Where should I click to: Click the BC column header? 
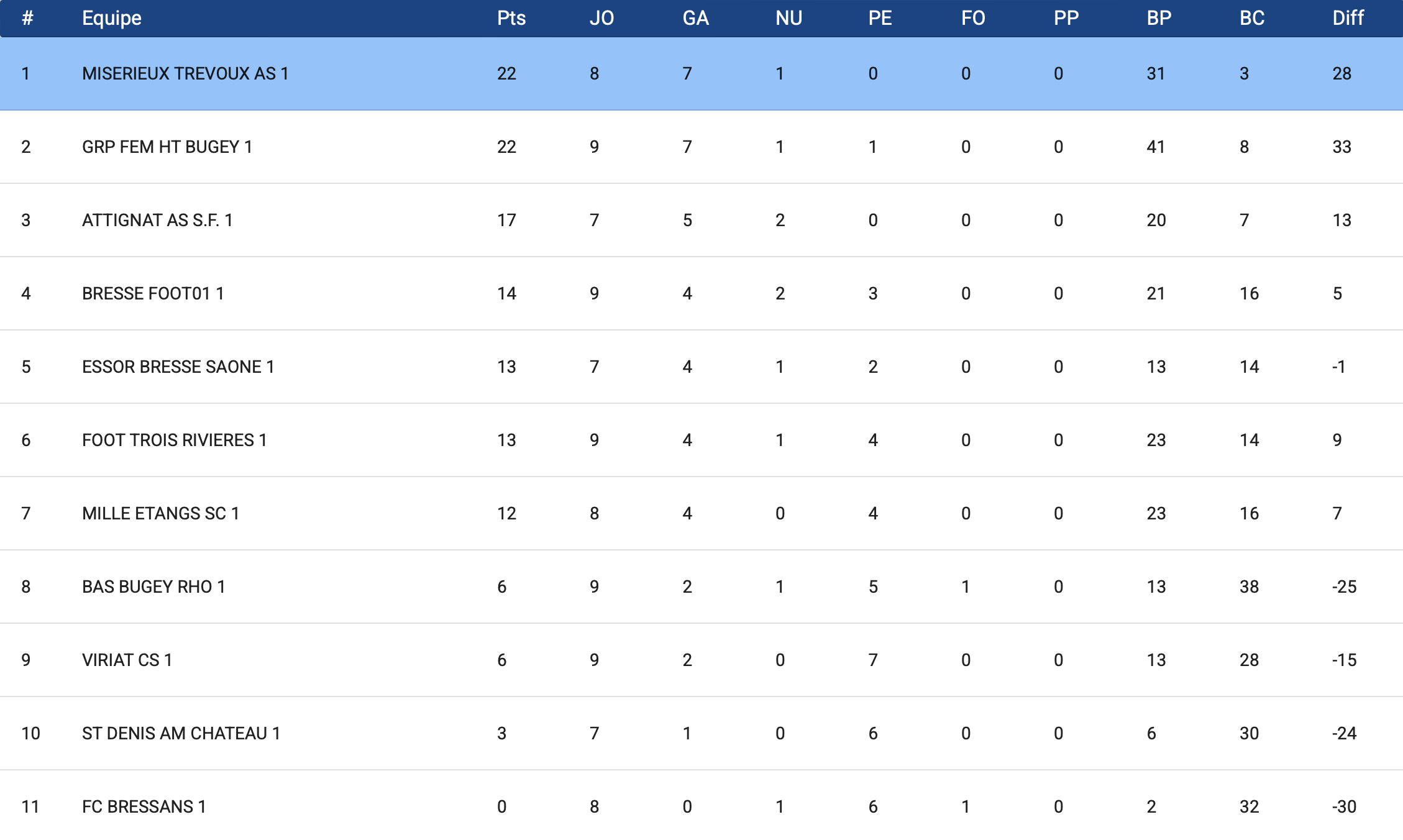click(1252, 18)
